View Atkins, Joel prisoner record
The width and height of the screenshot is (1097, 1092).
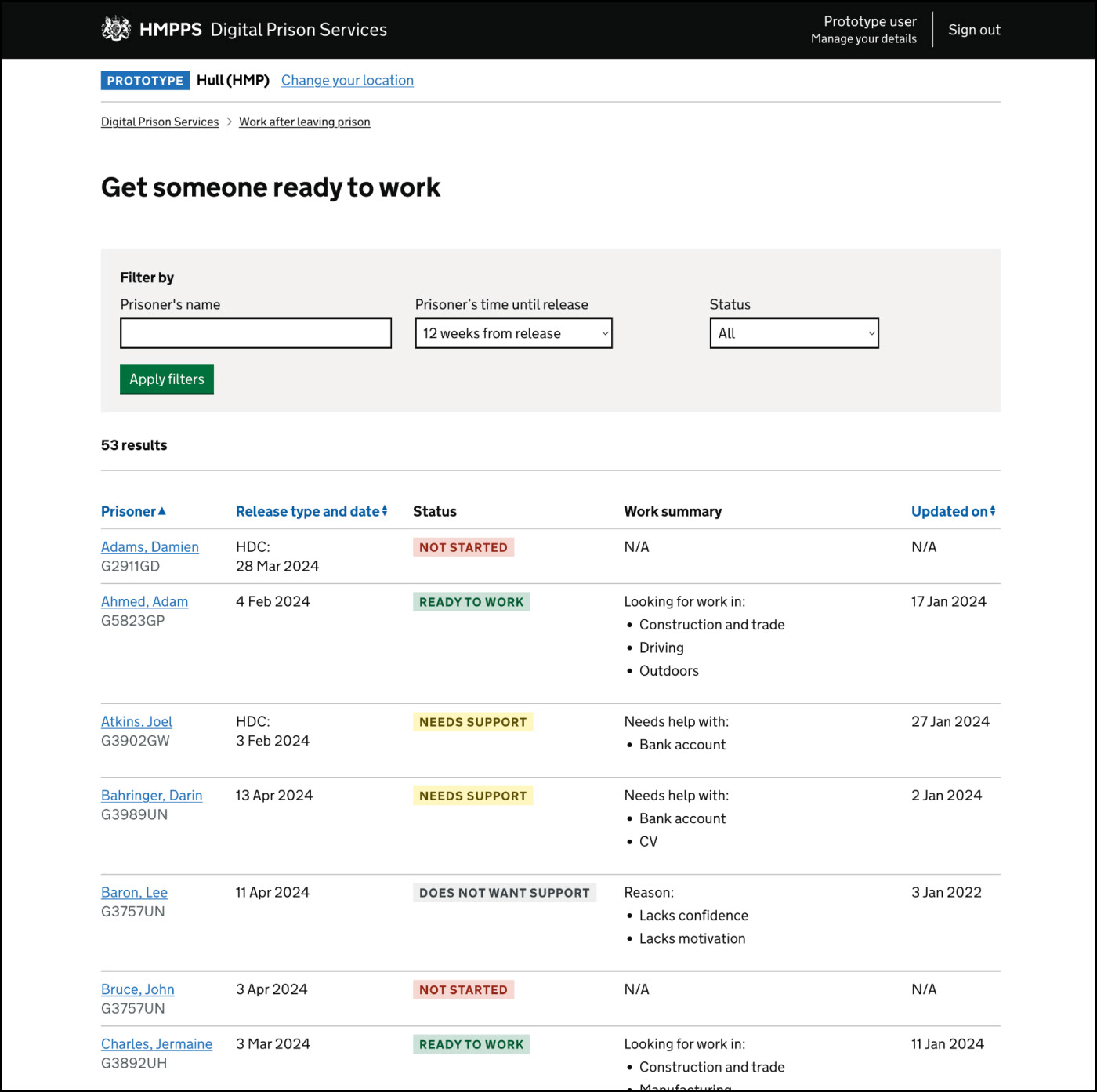click(x=136, y=722)
